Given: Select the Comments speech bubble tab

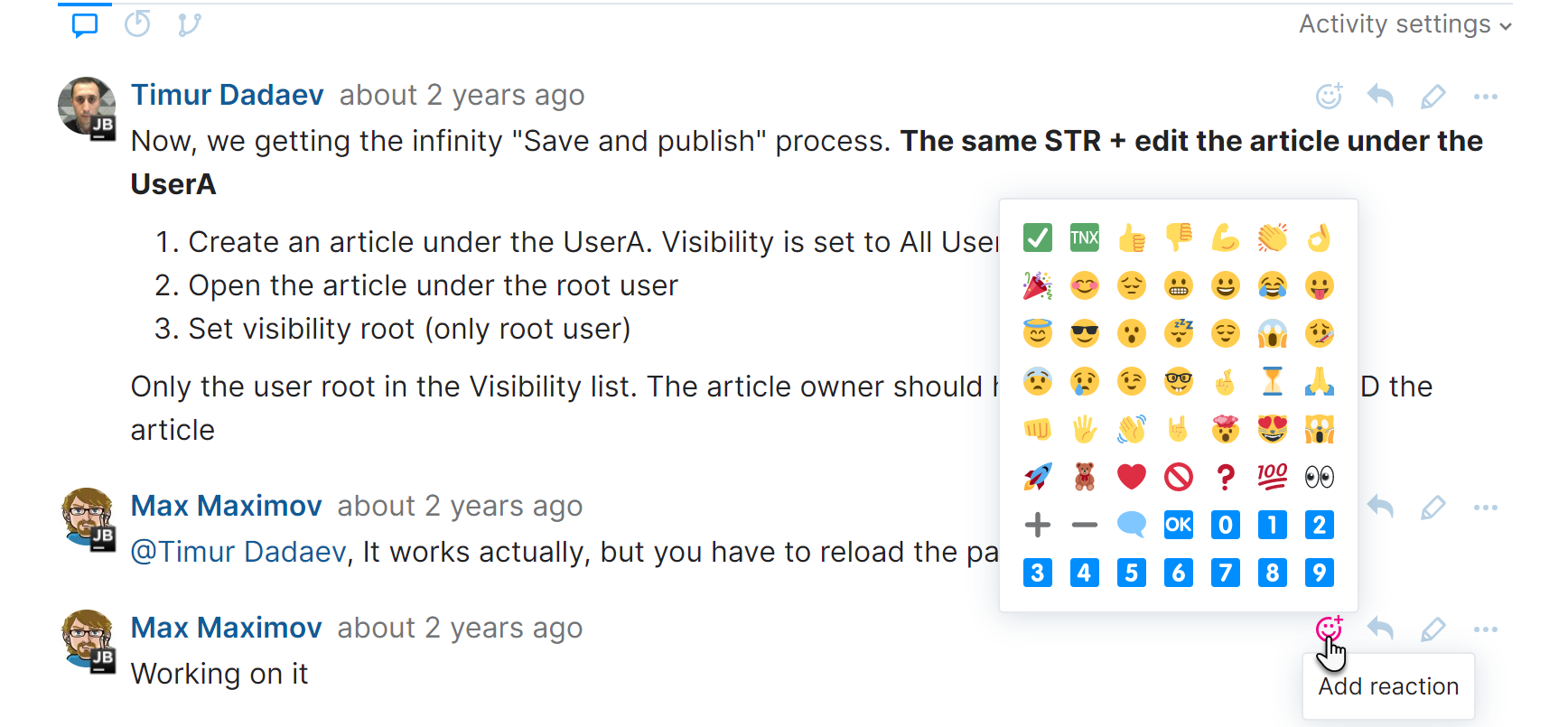Looking at the screenshot, I should tap(84, 24).
